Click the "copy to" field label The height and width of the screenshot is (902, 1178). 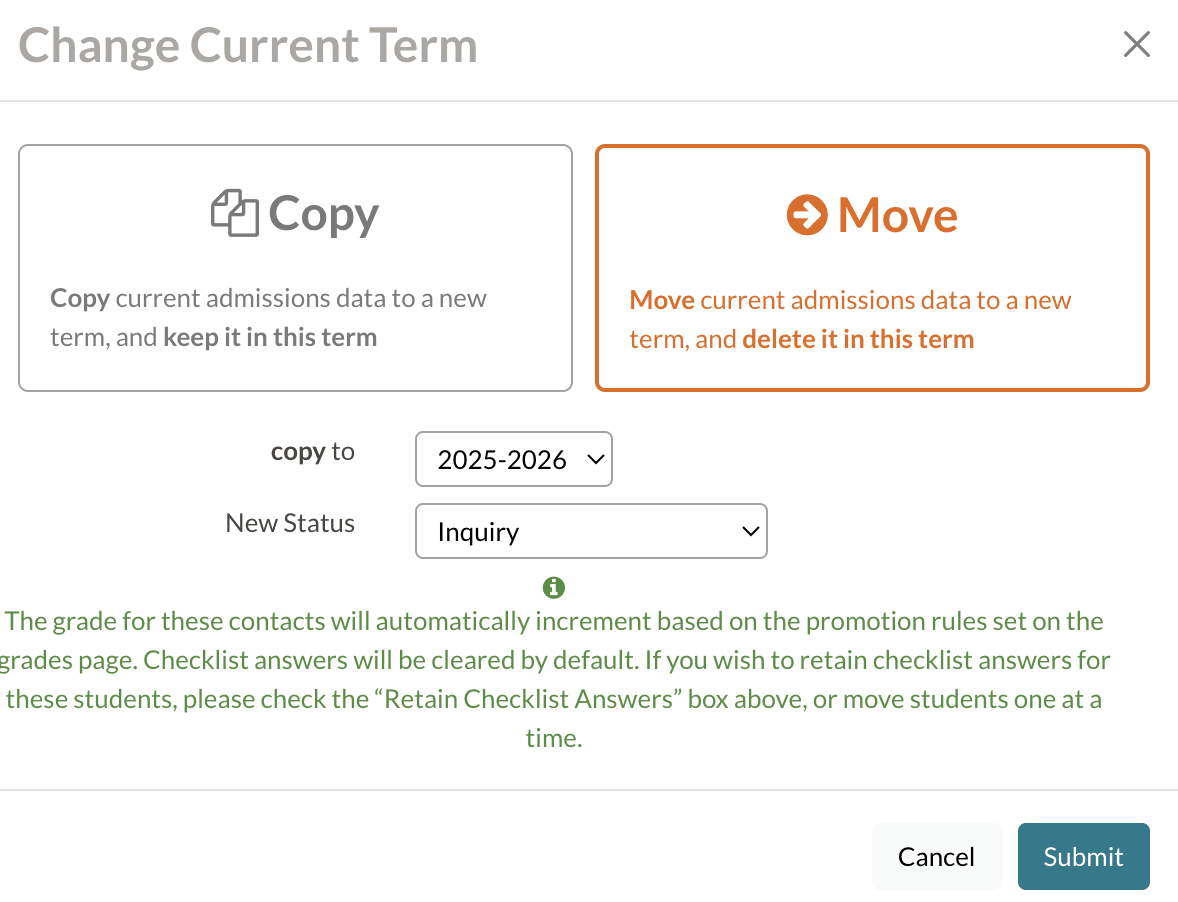pos(312,452)
